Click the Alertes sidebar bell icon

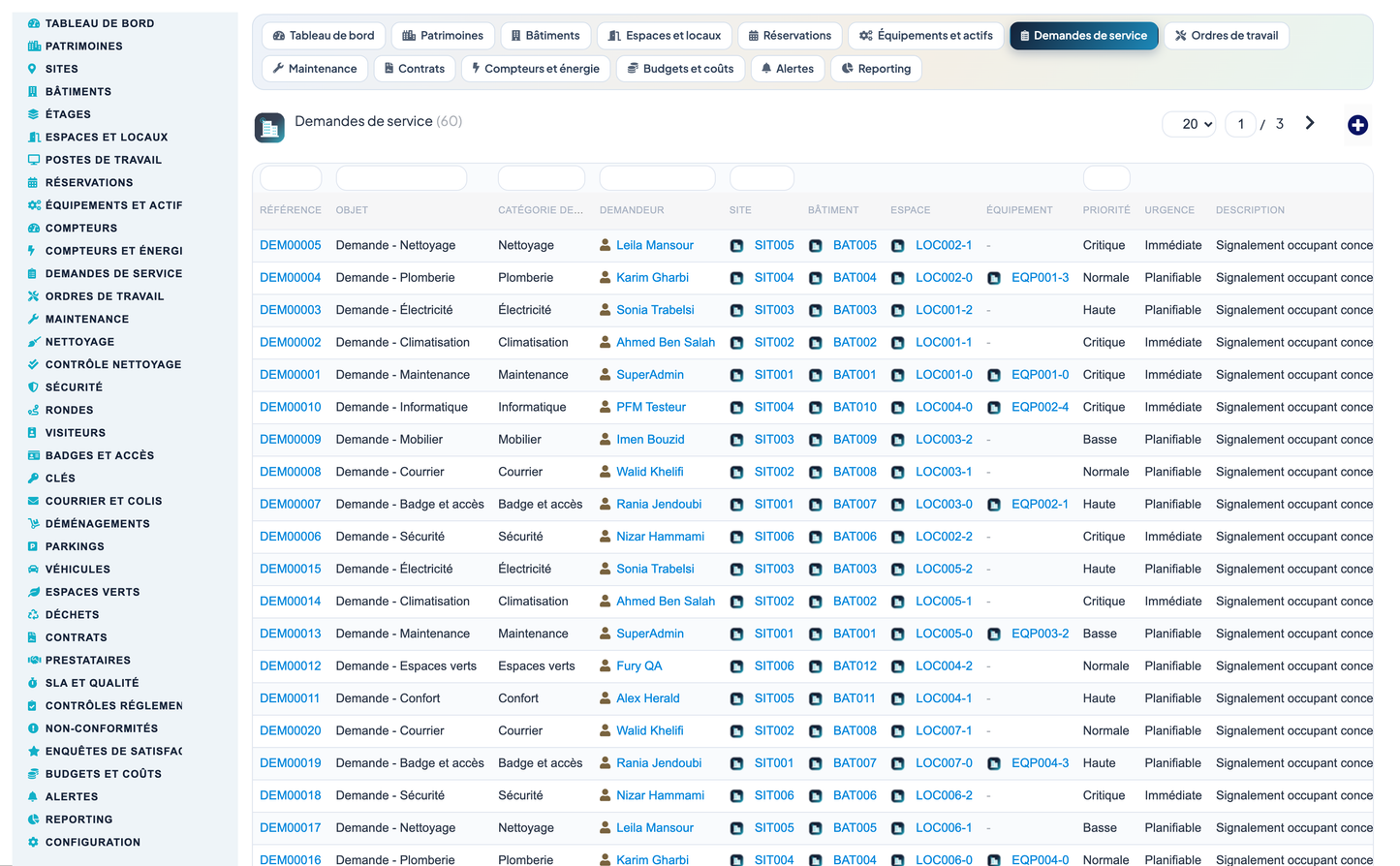(34, 797)
